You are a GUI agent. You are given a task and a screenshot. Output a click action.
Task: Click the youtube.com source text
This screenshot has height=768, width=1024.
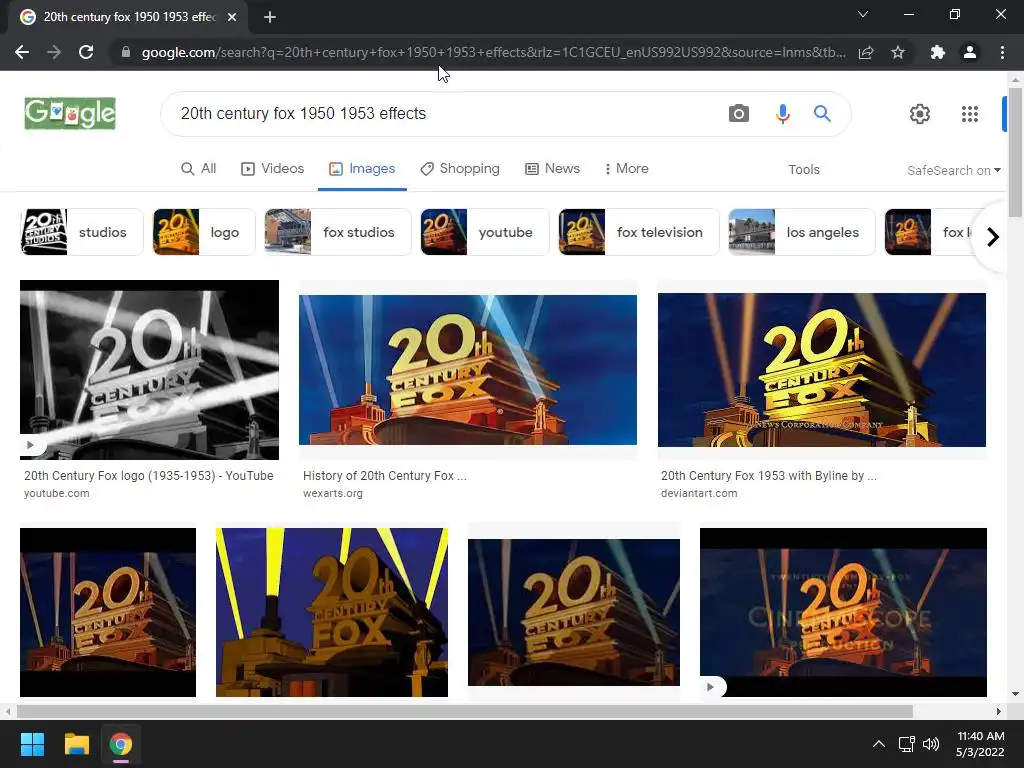click(x=57, y=493)
